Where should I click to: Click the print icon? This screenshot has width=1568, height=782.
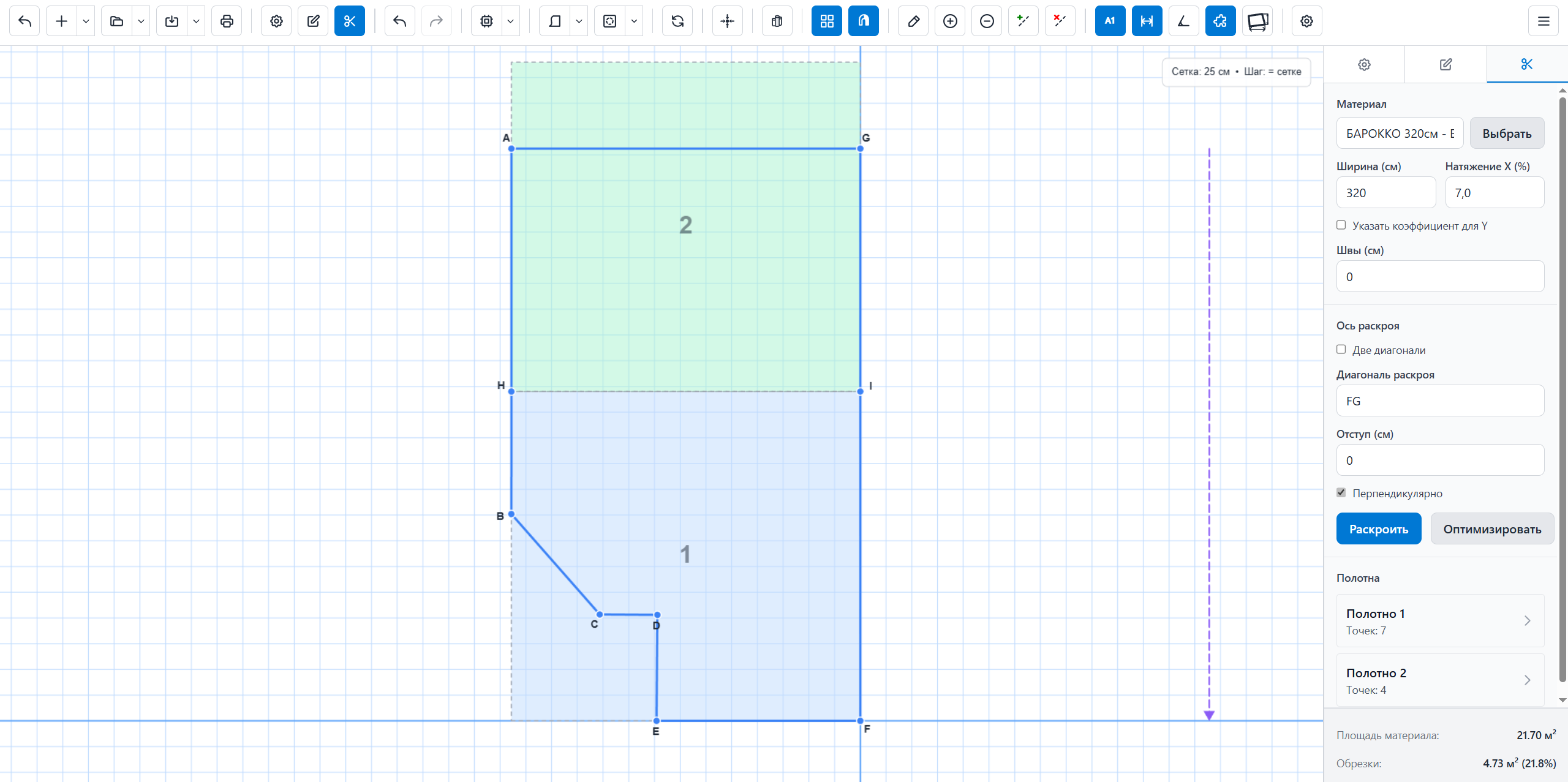point(227,21)
